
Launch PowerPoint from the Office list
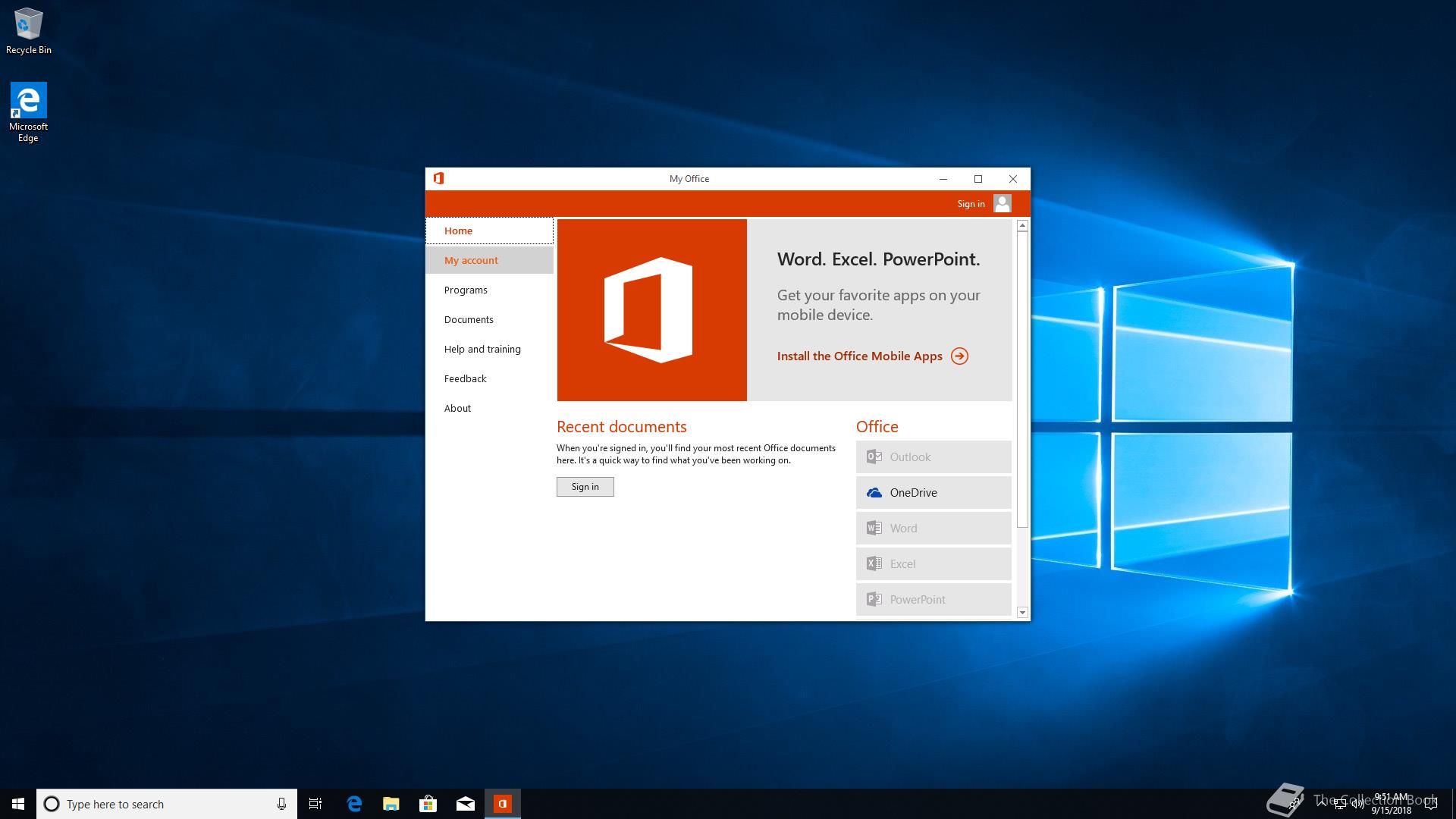tap(933, 599)
